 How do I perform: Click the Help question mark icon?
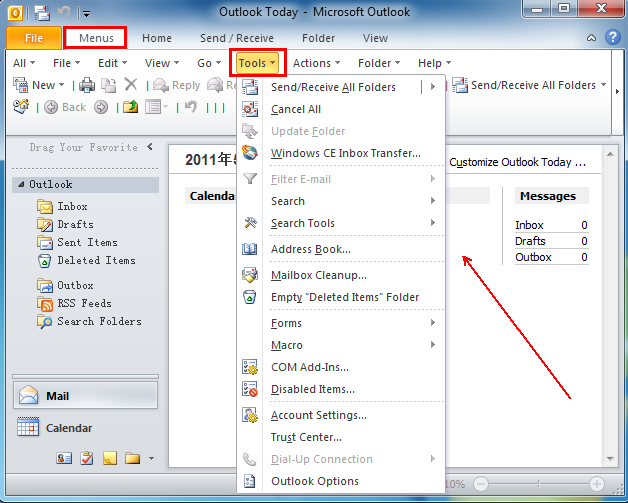[612, 37]
